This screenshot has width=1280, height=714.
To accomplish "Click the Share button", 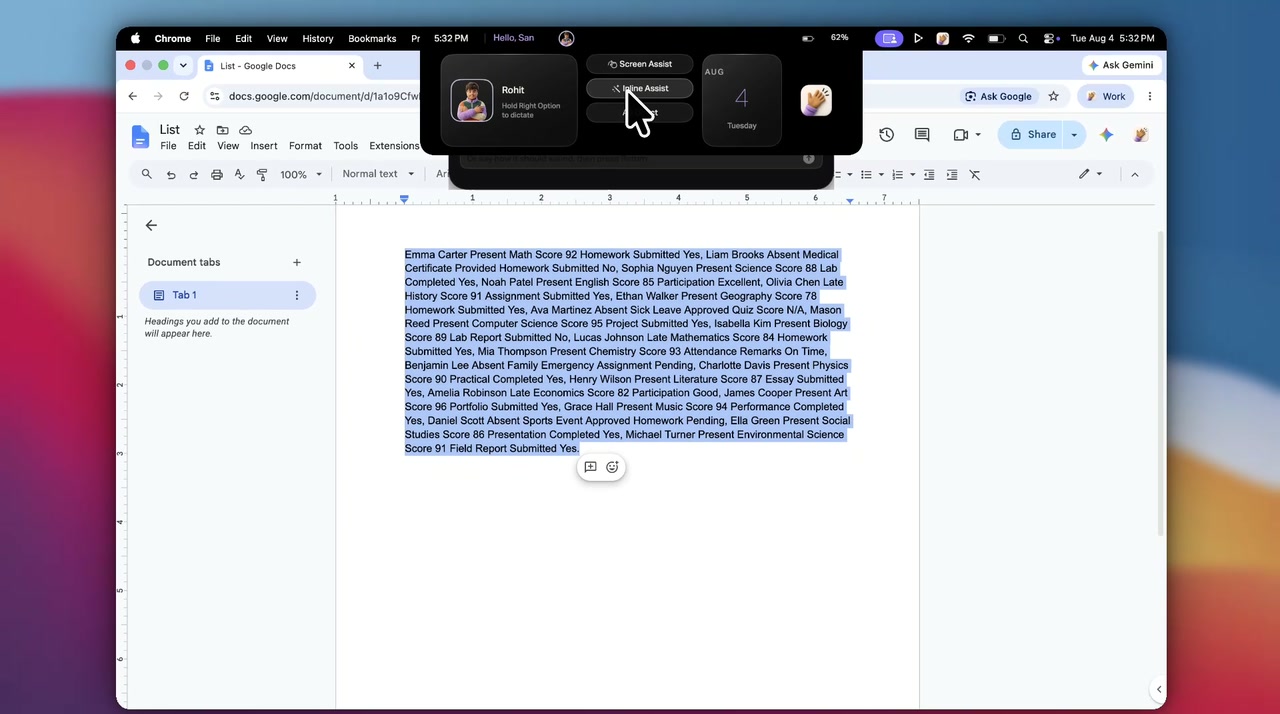I will 1032,135.
